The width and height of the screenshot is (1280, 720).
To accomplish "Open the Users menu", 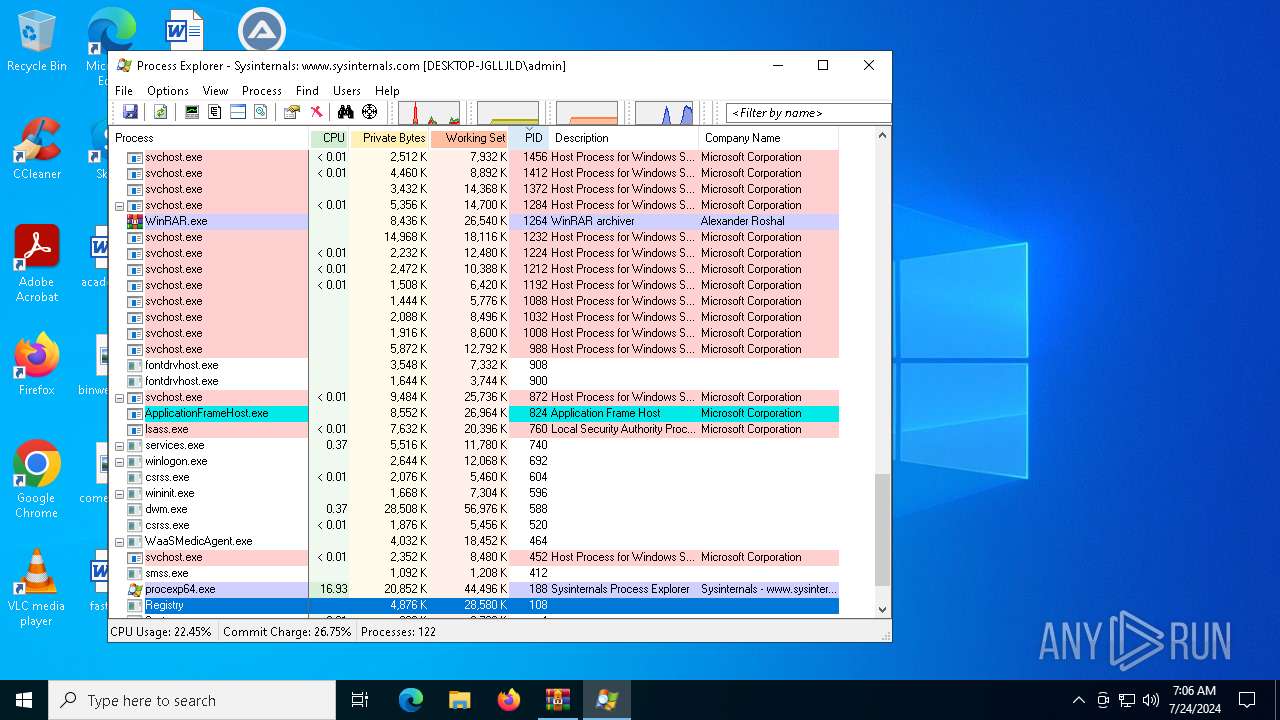I will click(347, 90).
